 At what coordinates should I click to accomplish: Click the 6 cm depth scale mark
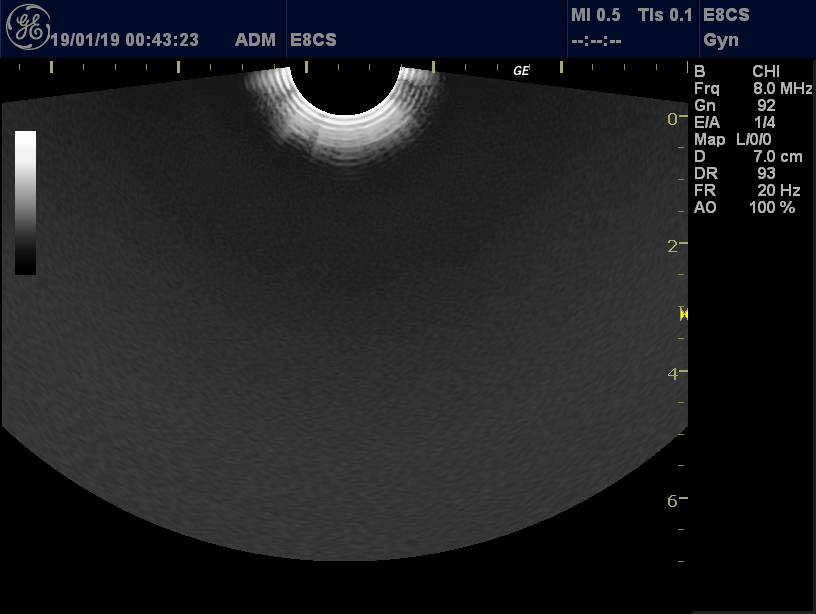[672, 500]
